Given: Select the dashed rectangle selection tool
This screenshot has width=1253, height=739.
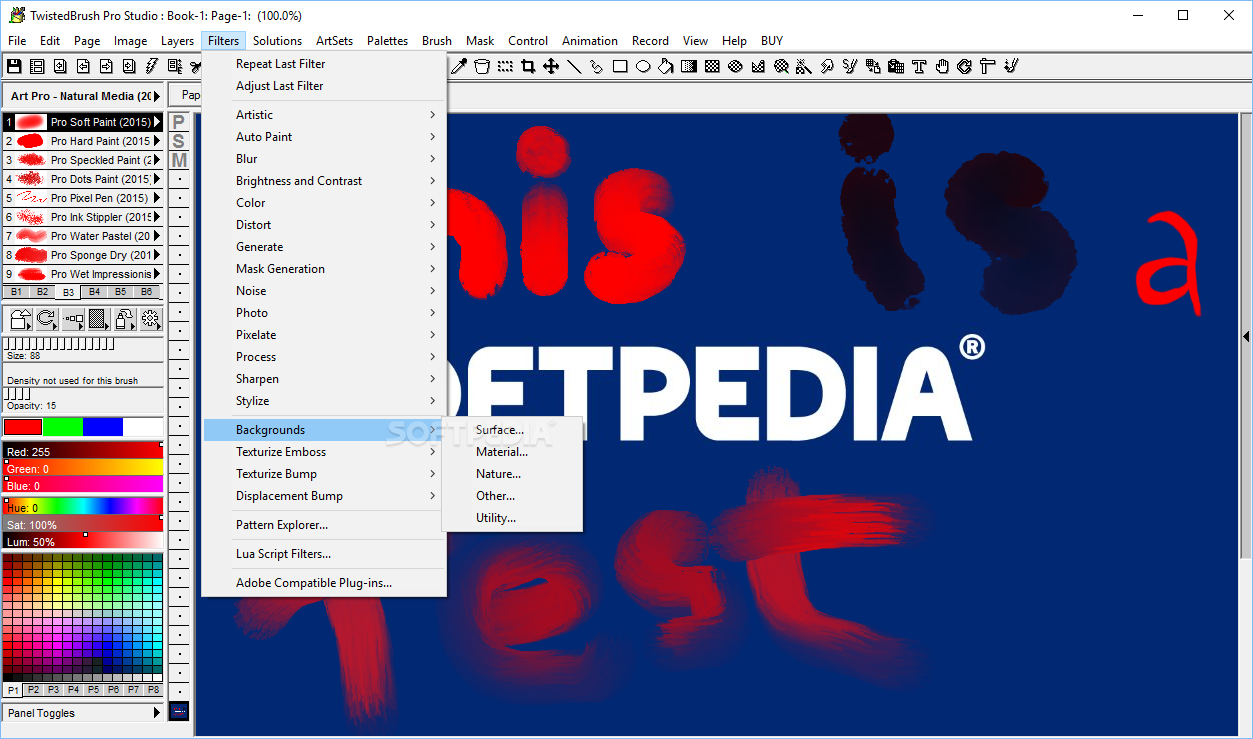Looking at the screenshot, I should click(505, 66).
